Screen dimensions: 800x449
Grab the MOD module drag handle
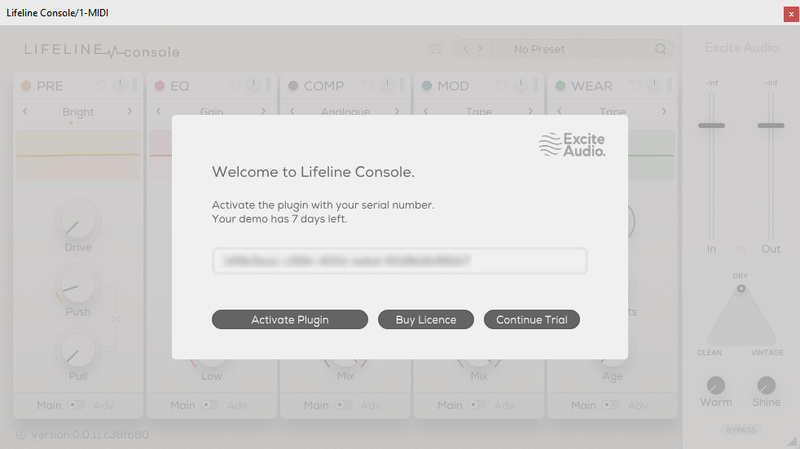coord(536,85)
